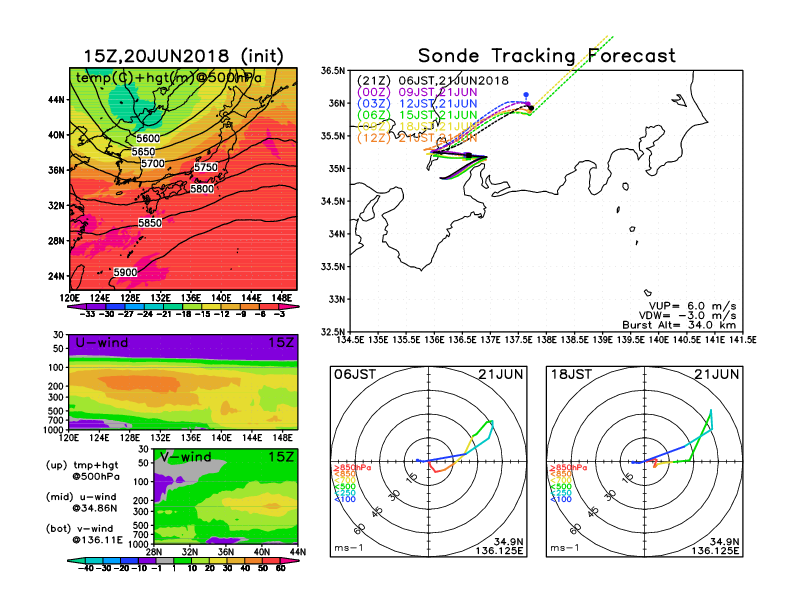The height and width of the screenshot is (612, 792).
Task: Click the "(up) tmp+hgt @500hPa" note
Action: click(x=85, y=471)
